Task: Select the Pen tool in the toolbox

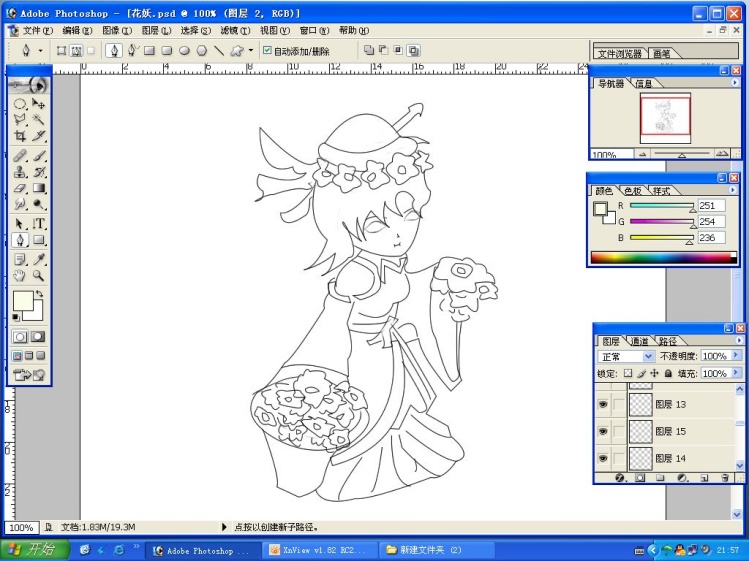Action: coord(20,240)
